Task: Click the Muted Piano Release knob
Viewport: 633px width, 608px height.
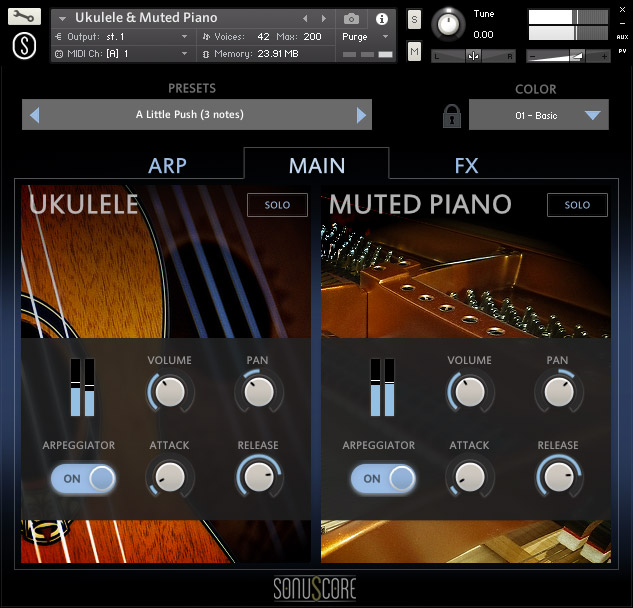Action: click(558, 477)
